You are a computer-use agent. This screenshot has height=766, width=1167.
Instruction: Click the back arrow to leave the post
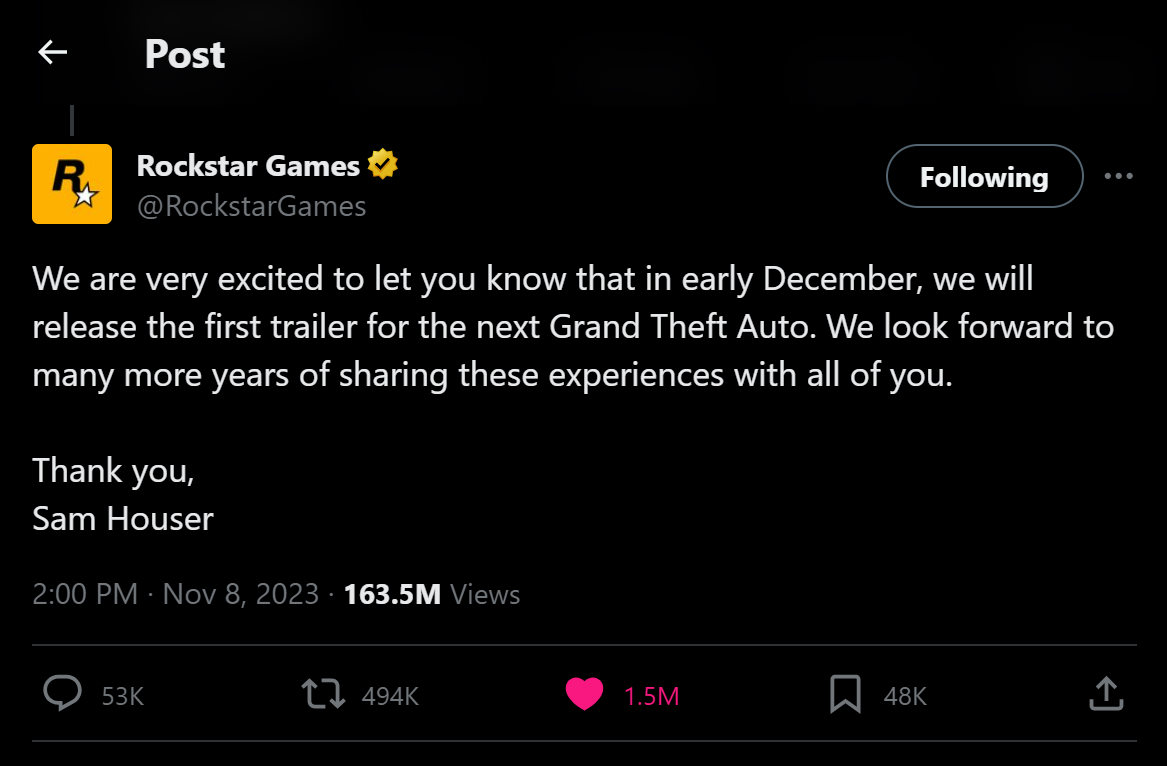tap(51, 52)
